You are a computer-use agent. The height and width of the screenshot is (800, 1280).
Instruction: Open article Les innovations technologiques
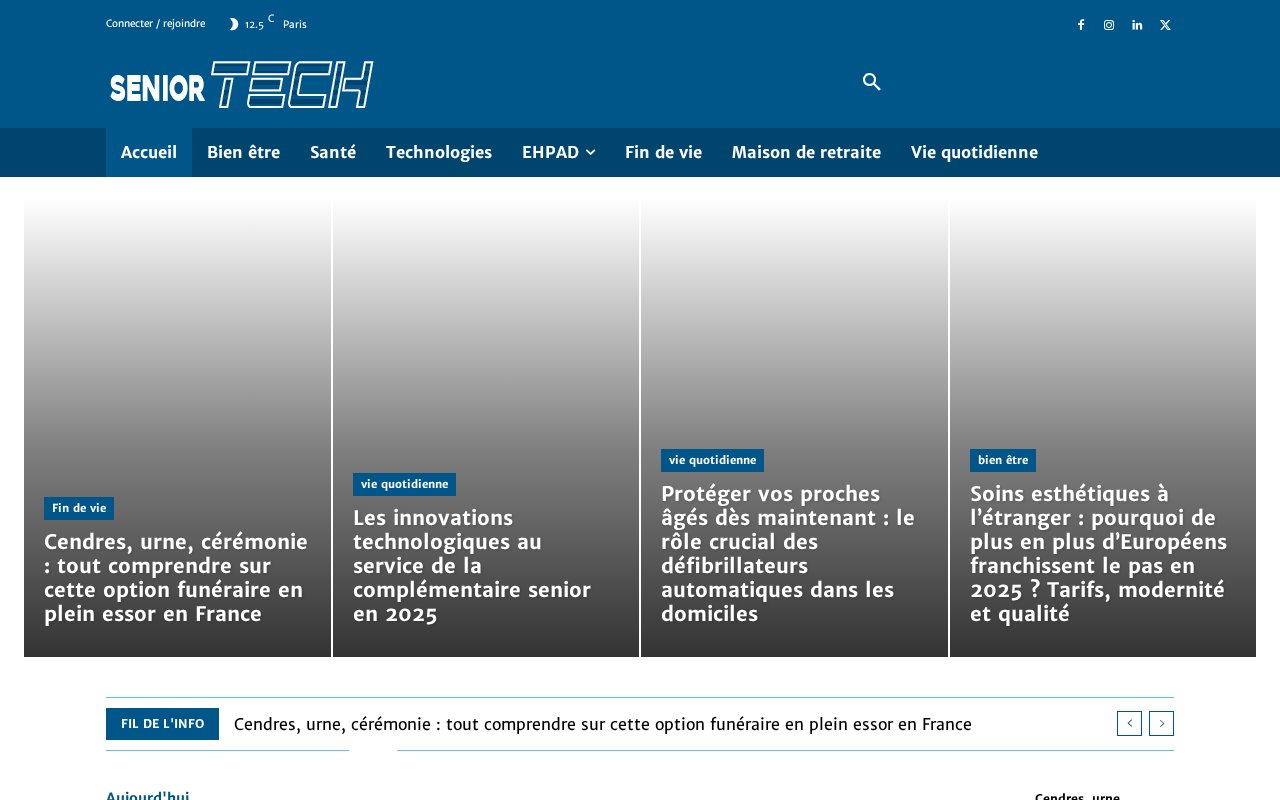coord(472,566)
